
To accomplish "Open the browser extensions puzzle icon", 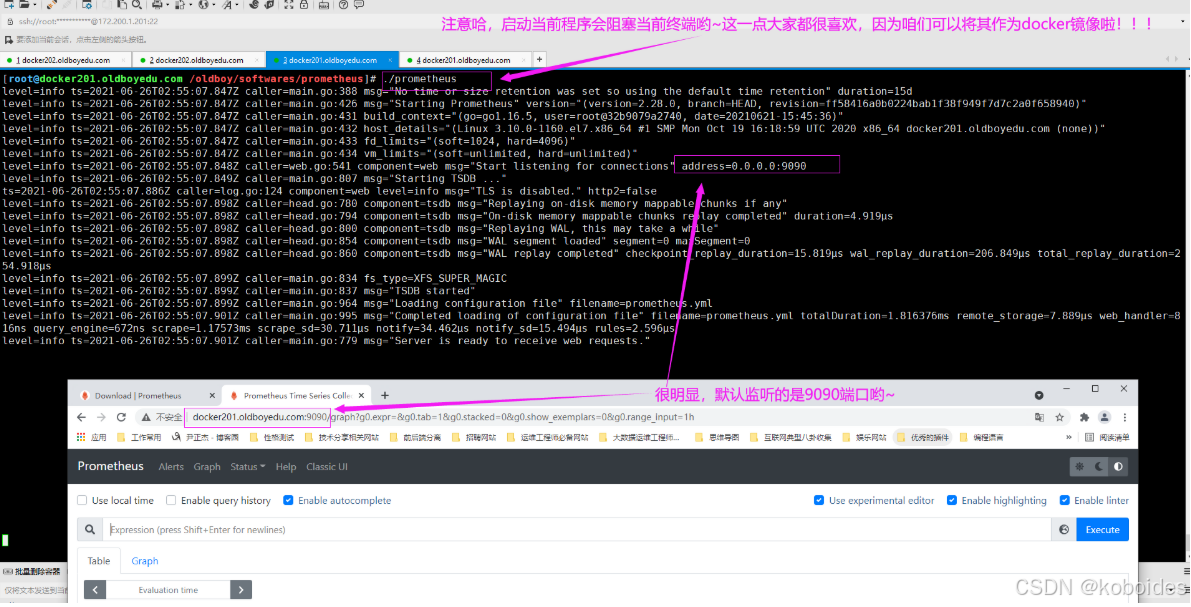I will pos(1084,417).
